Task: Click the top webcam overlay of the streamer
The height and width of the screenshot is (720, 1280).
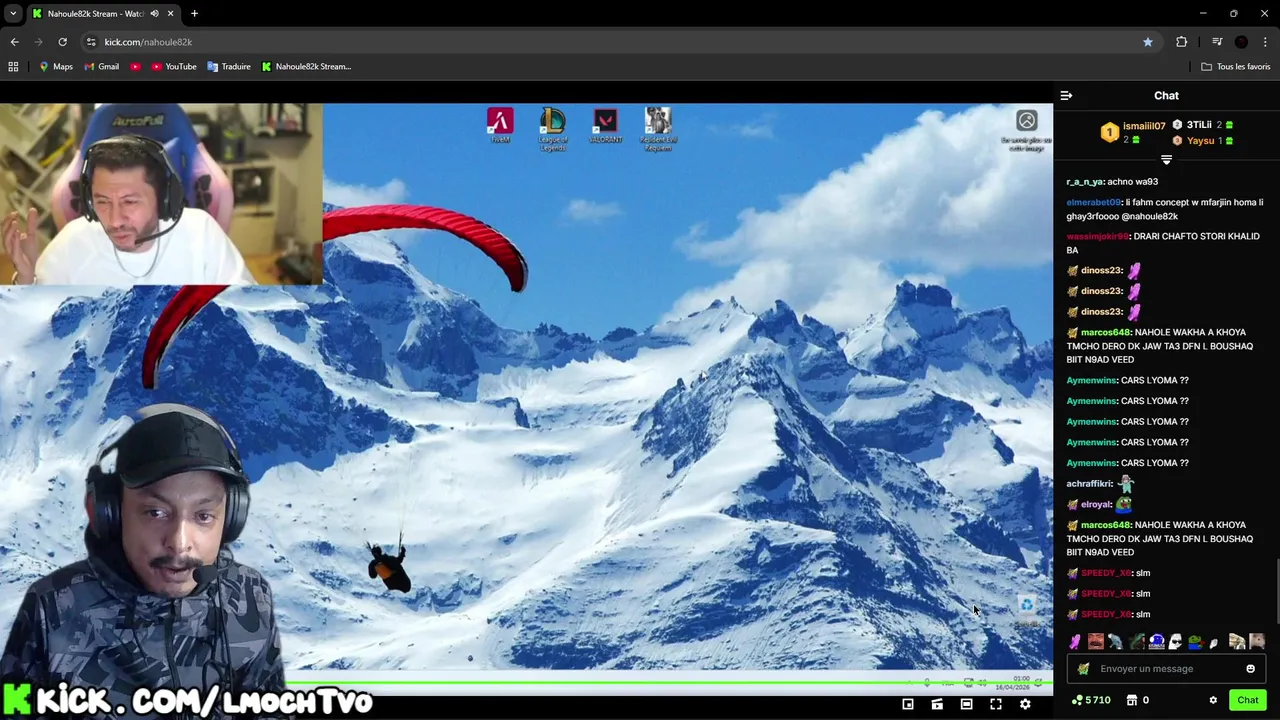Action: pos(161,195)
